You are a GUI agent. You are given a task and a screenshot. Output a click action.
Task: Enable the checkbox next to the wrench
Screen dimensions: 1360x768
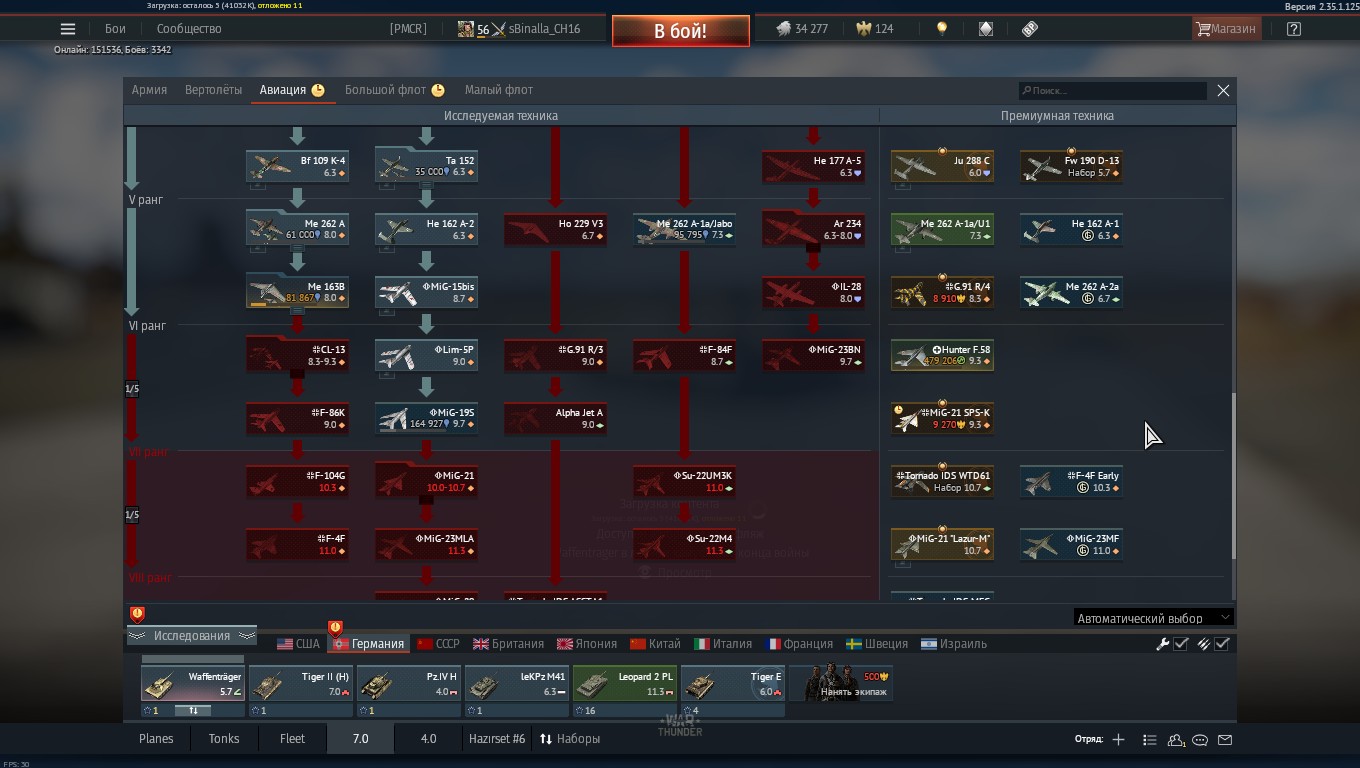1181,644
